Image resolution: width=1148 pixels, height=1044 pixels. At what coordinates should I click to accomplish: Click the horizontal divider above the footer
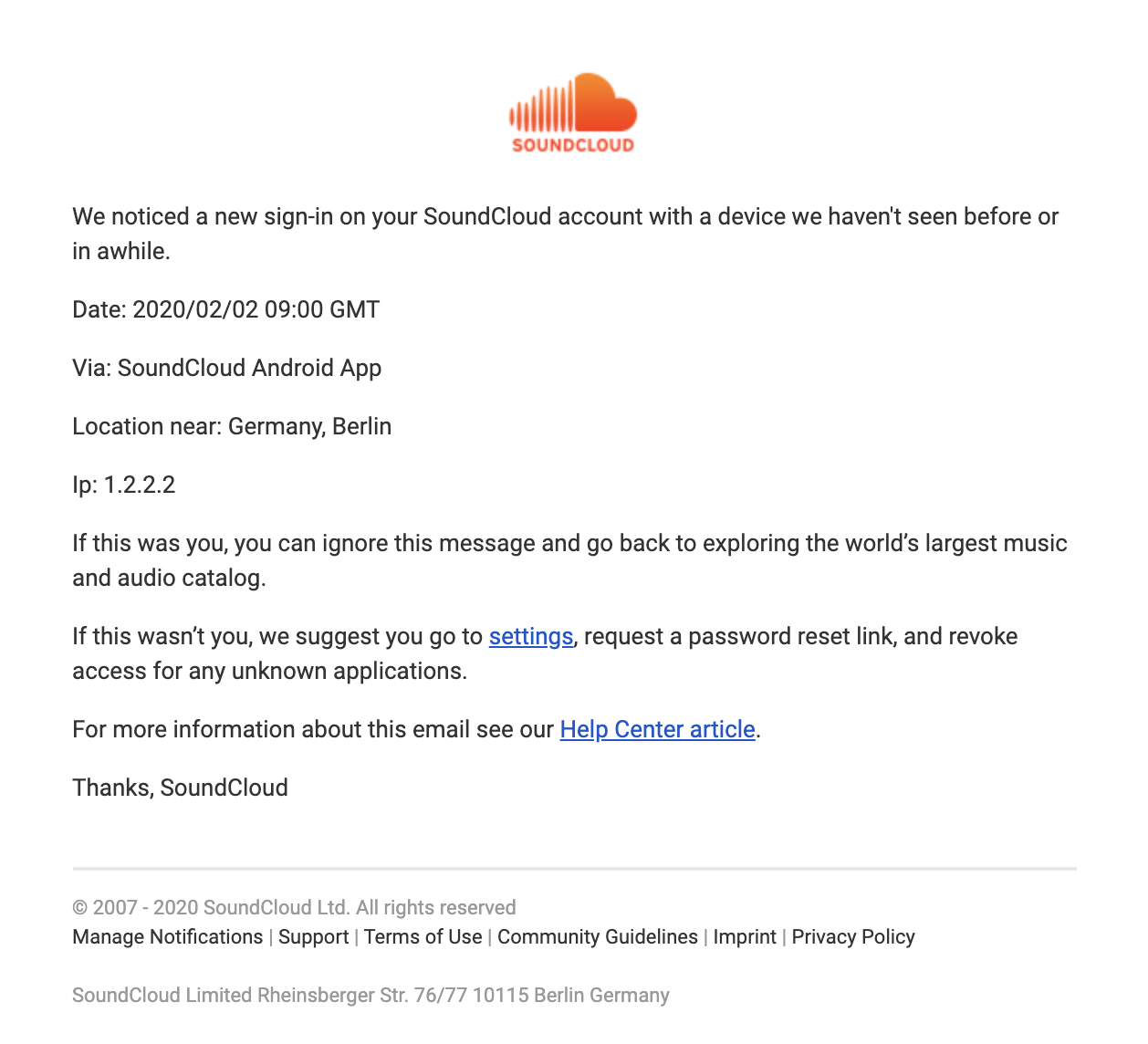[x=574, y=869]
